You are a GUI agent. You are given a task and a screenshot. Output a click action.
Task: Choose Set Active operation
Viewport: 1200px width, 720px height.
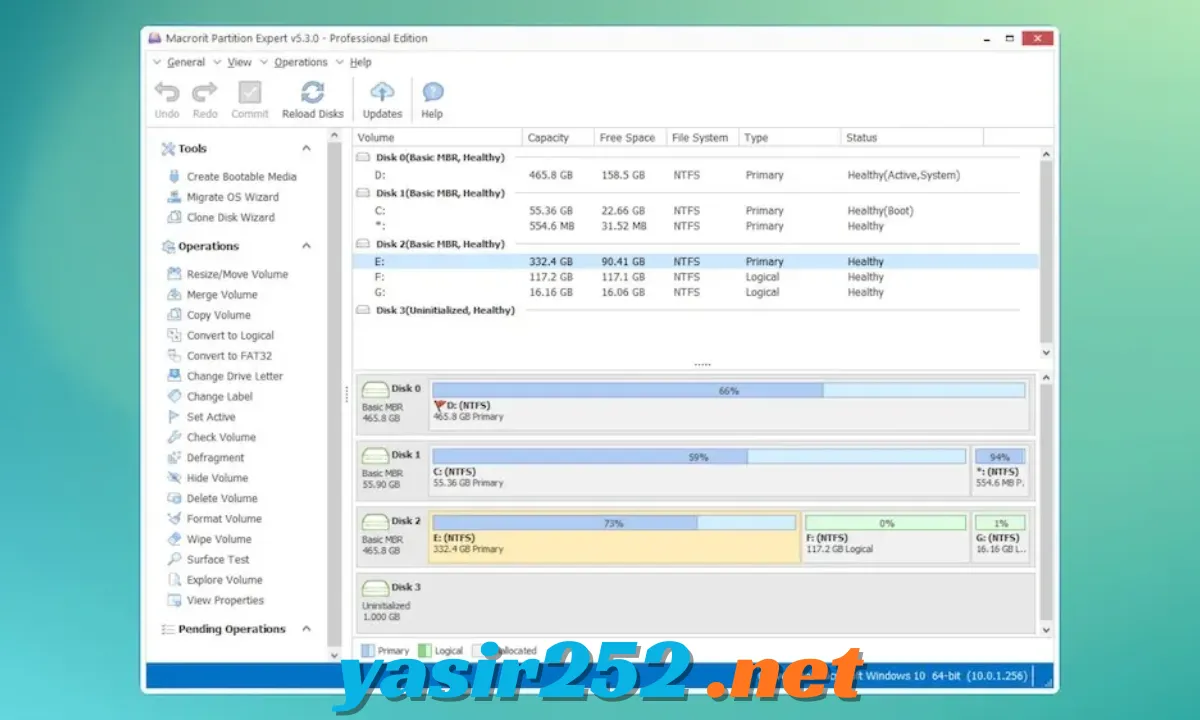pos(211,417)
